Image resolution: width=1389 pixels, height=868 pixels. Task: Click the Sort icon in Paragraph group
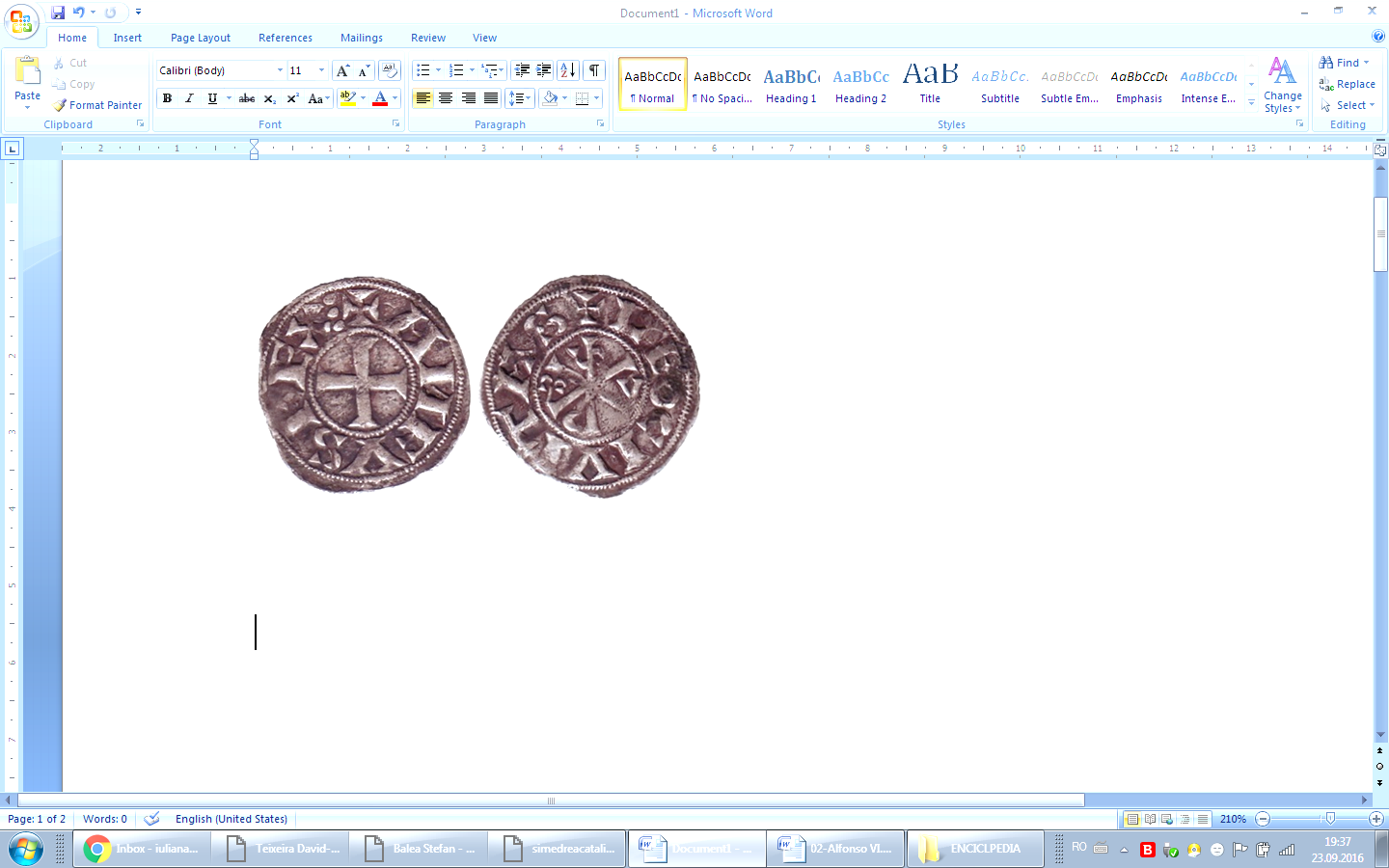pos(568,70)
